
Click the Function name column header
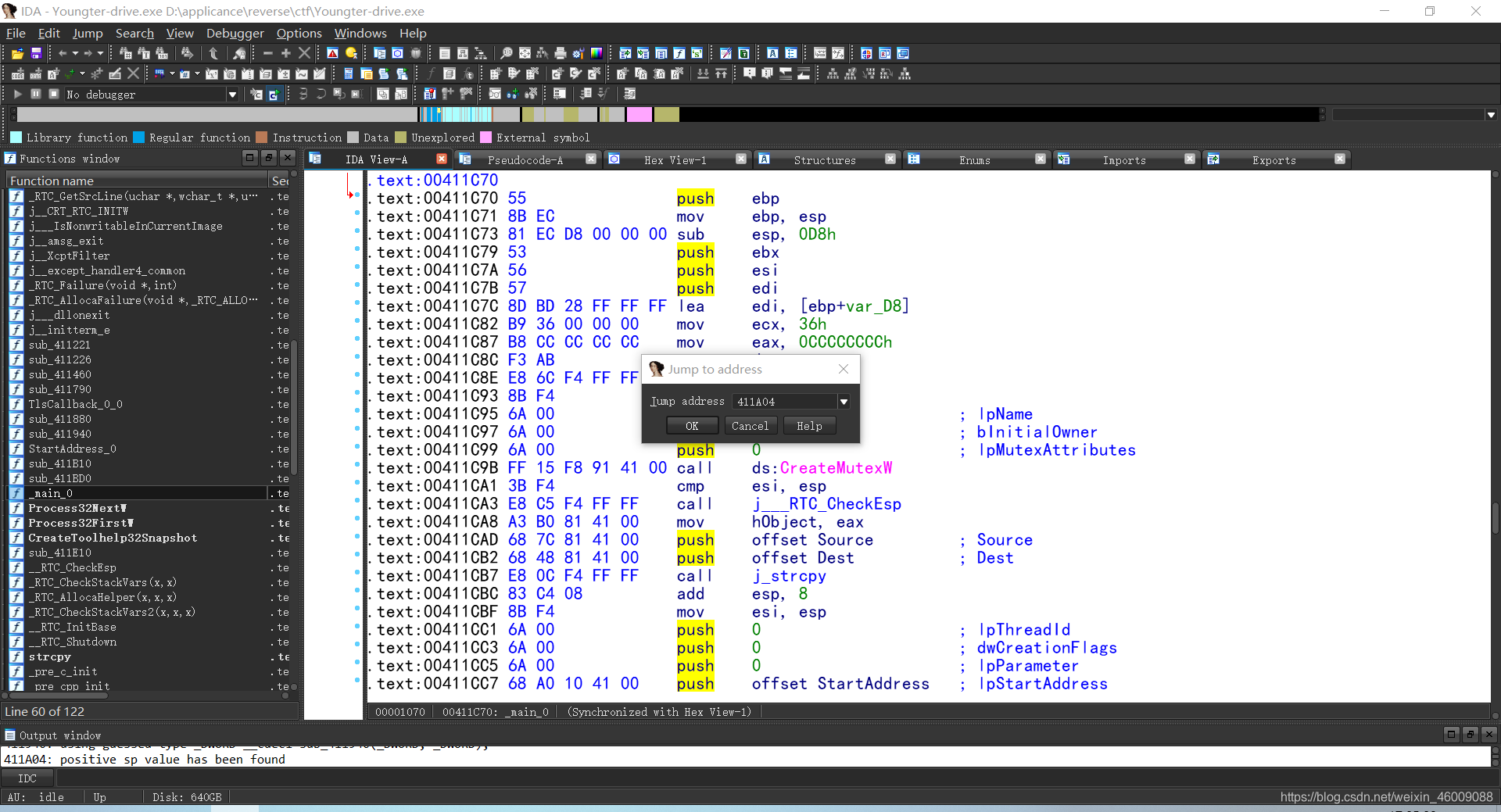tap(138, 181)
